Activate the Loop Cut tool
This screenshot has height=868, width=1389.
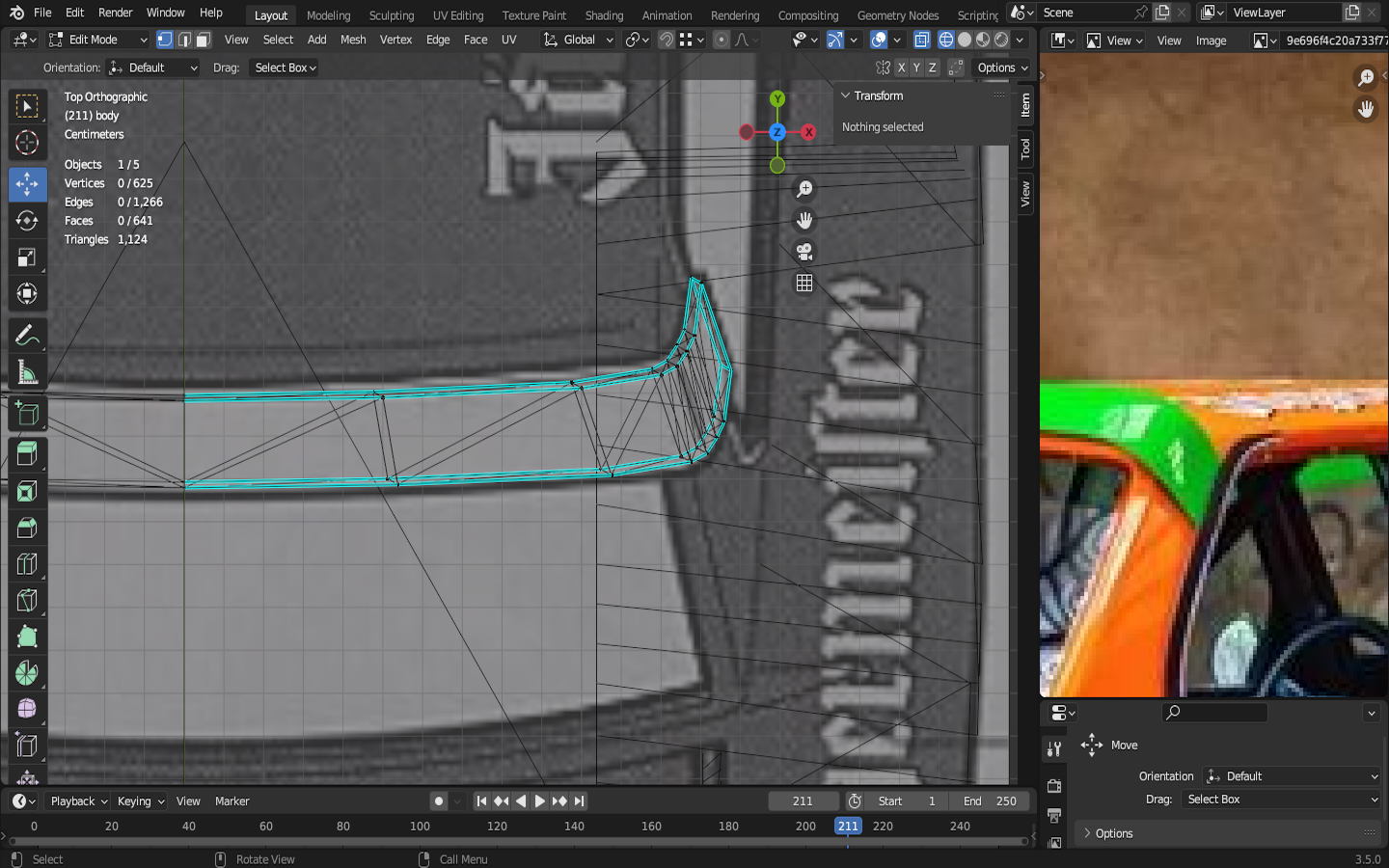(x=27, y=564)
